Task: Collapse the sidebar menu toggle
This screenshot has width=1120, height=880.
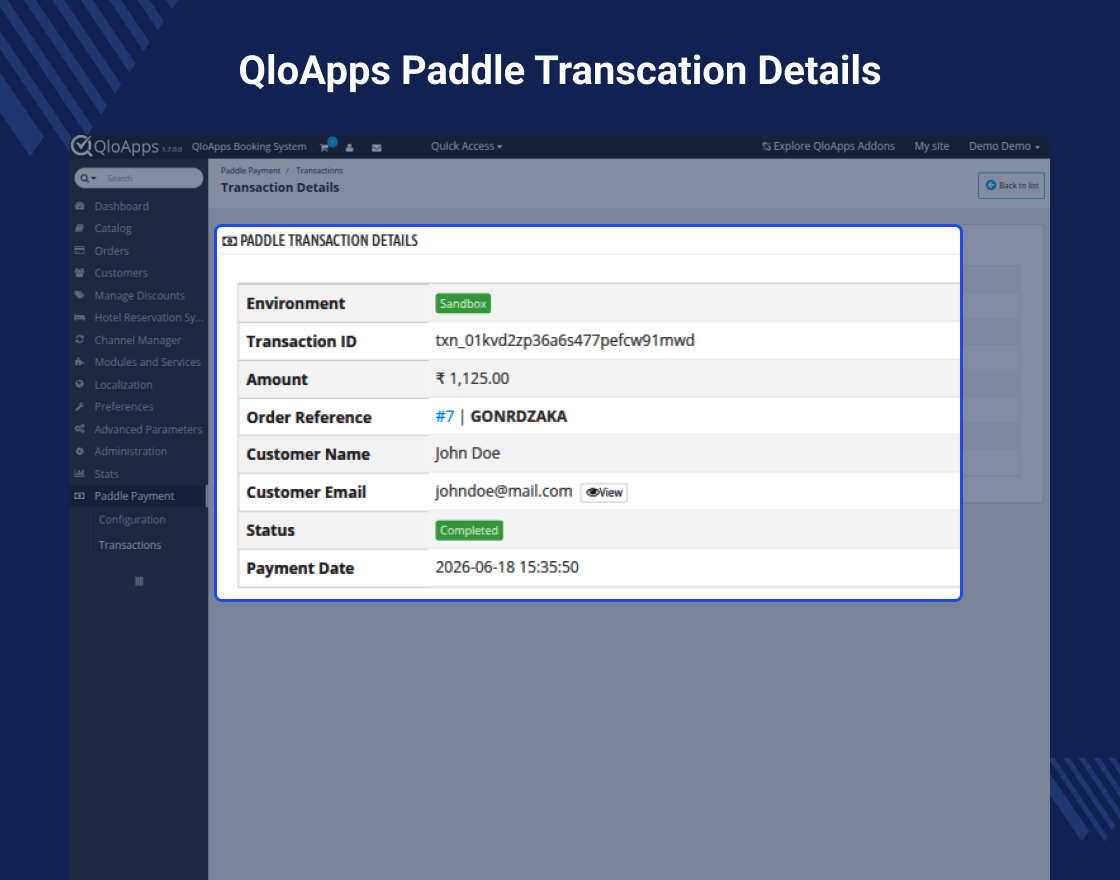Action: 139,581
